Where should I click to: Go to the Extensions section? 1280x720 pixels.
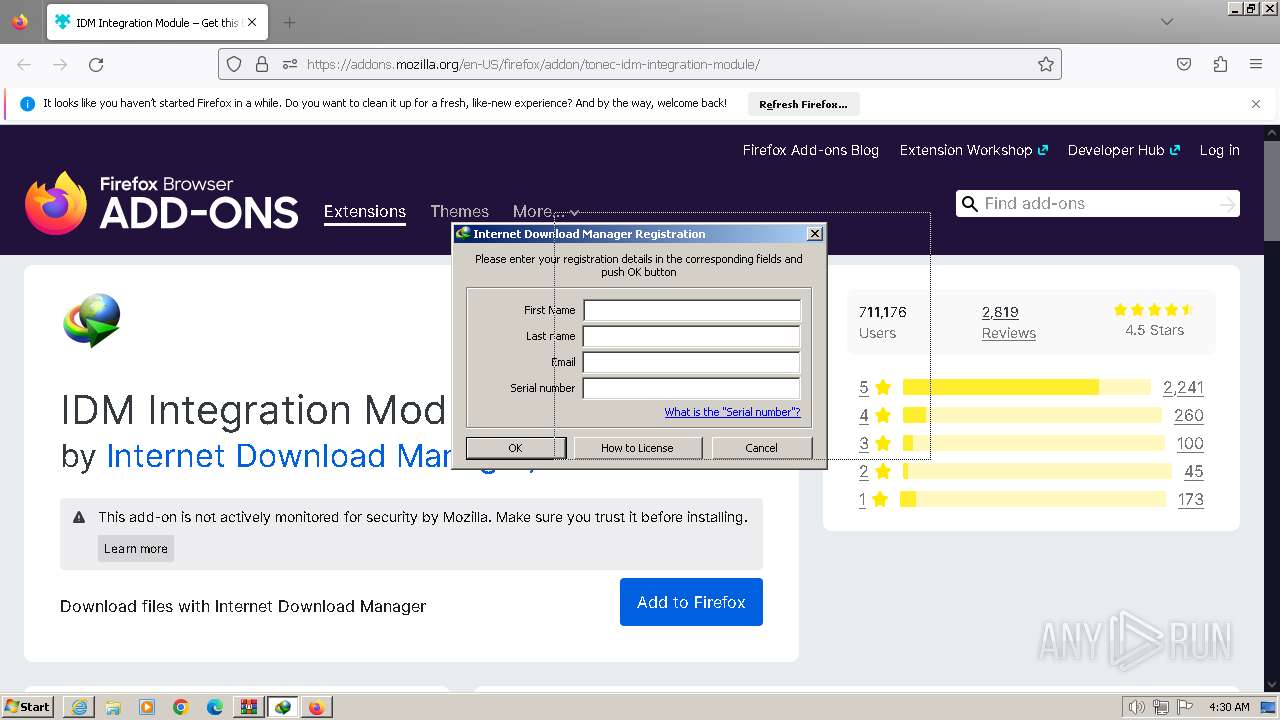pos(365,211)
